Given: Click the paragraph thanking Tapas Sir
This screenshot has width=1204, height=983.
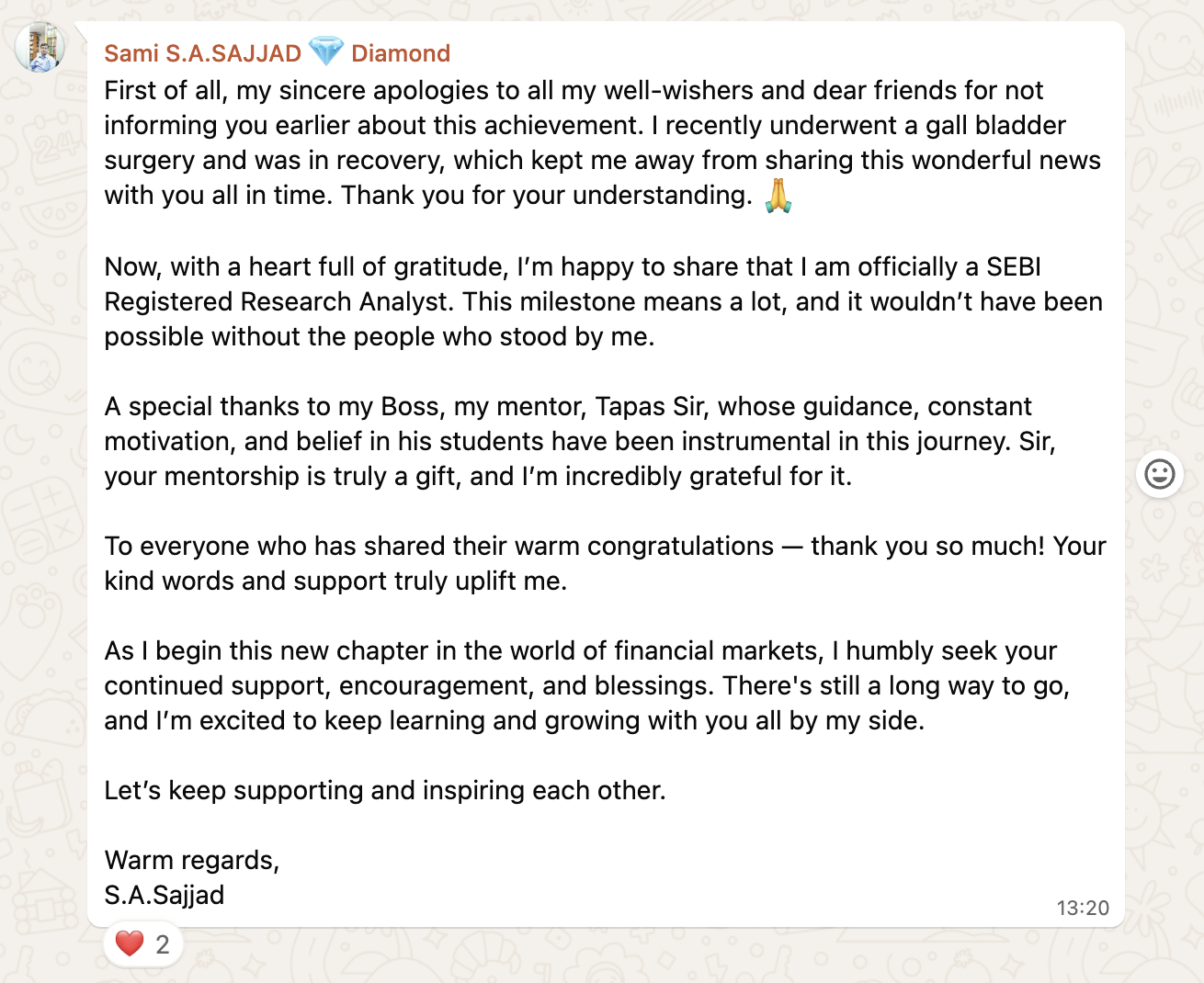Looking at the screenshot, I should pyautogui.click(x=580, y=441).
